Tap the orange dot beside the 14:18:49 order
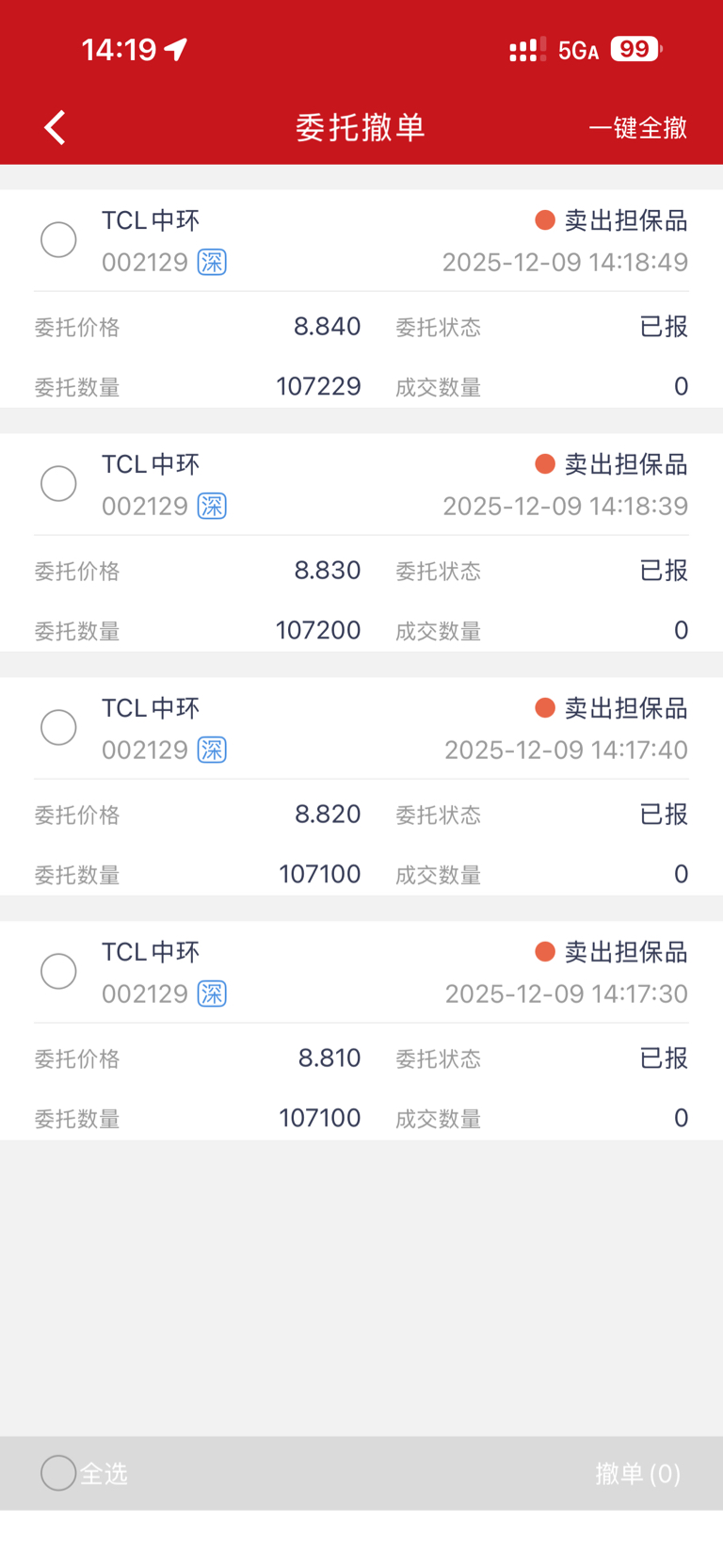 point(544,220)
